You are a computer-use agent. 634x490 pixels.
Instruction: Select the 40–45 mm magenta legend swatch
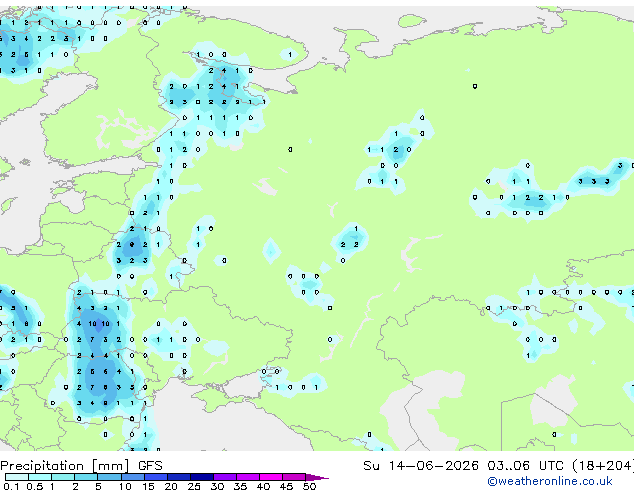271,477
